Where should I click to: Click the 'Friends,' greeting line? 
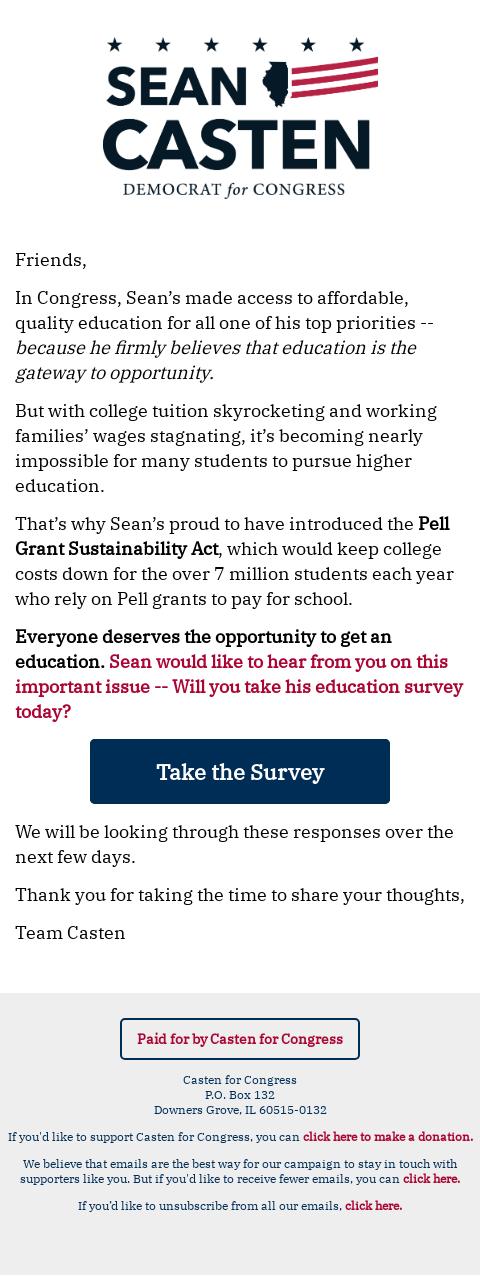(x=51, y=260)
